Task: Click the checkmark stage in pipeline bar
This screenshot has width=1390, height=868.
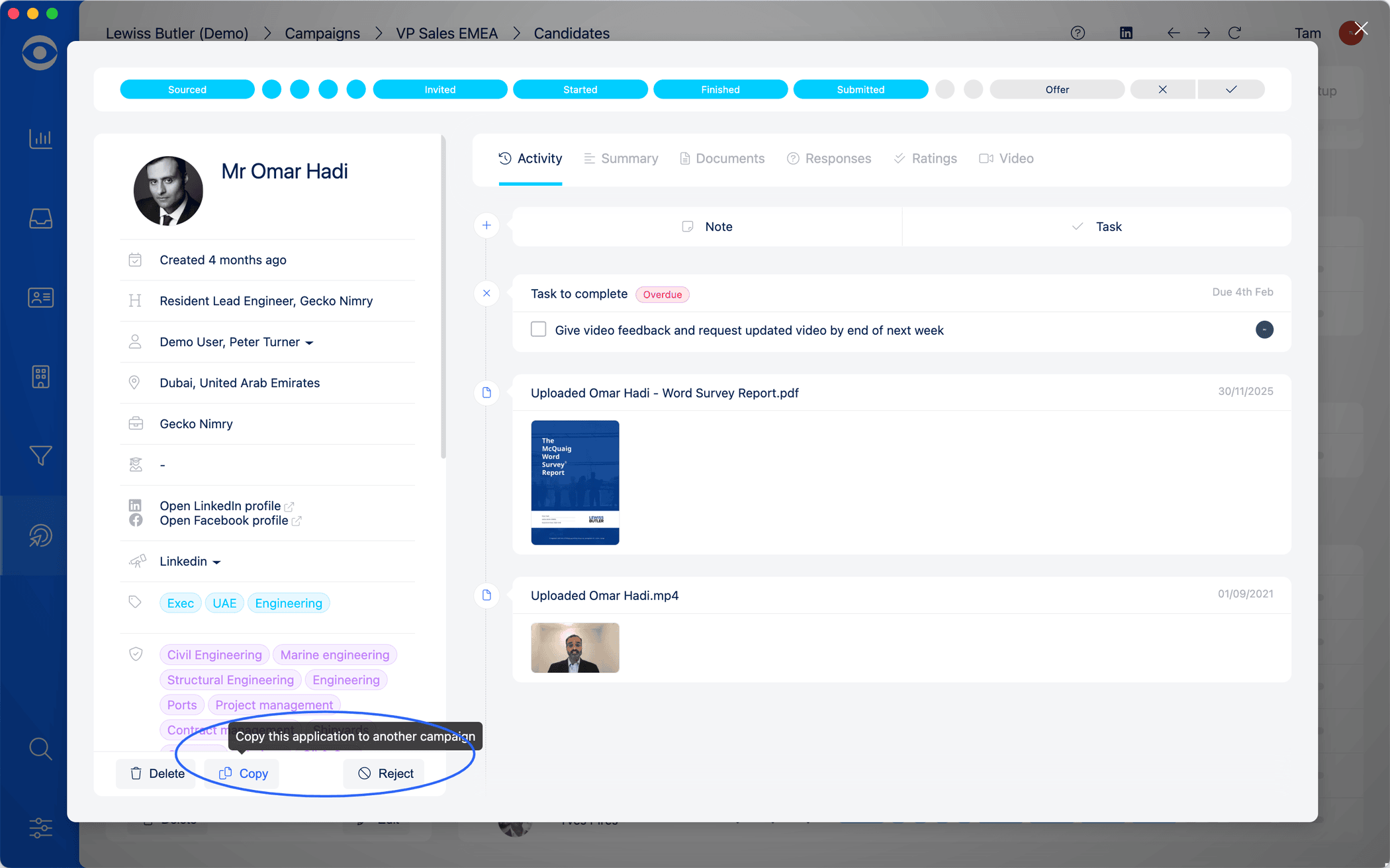Action: pos(1231,89)
